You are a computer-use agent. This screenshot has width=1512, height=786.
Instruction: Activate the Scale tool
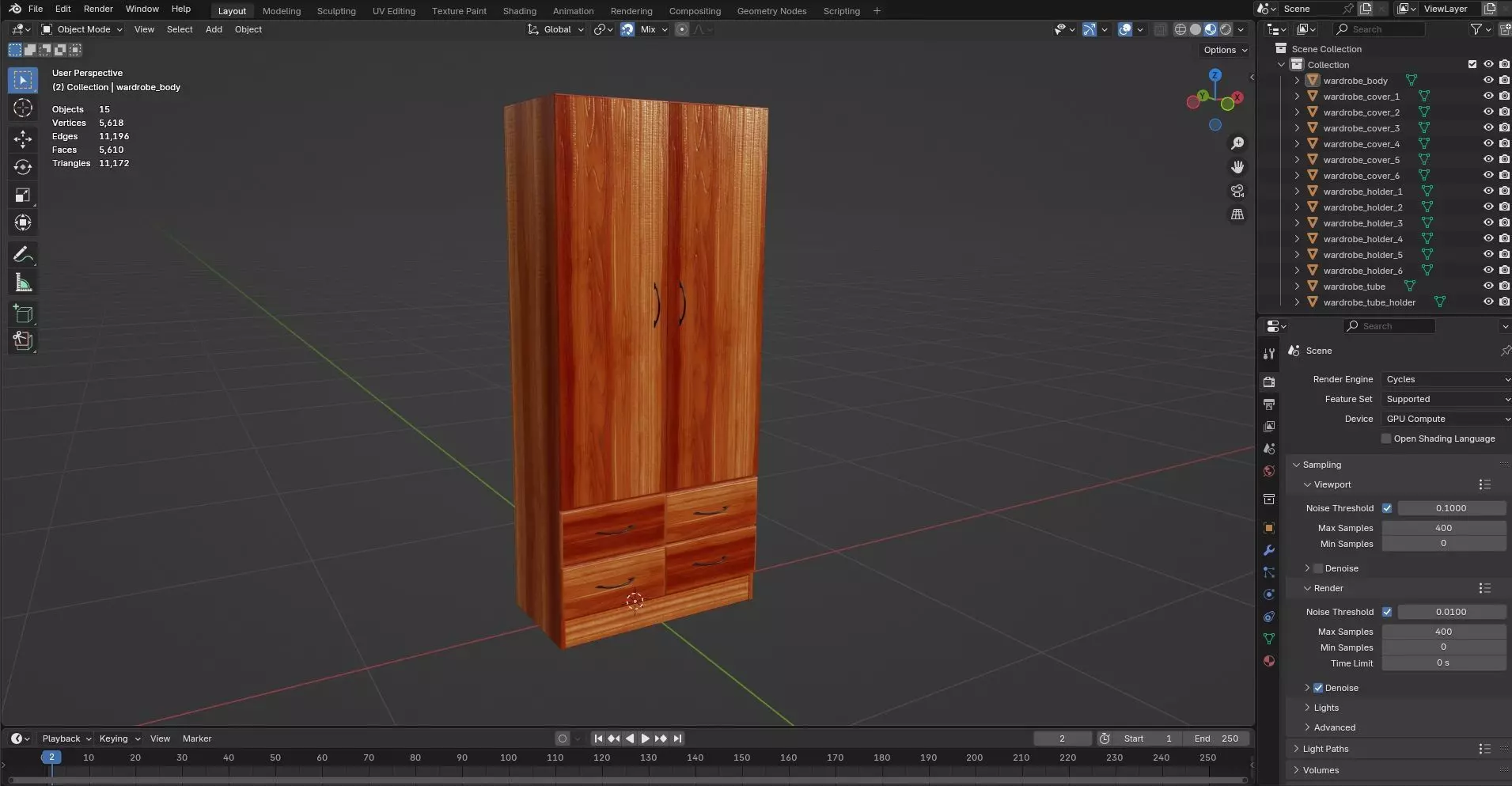(23, 195)
